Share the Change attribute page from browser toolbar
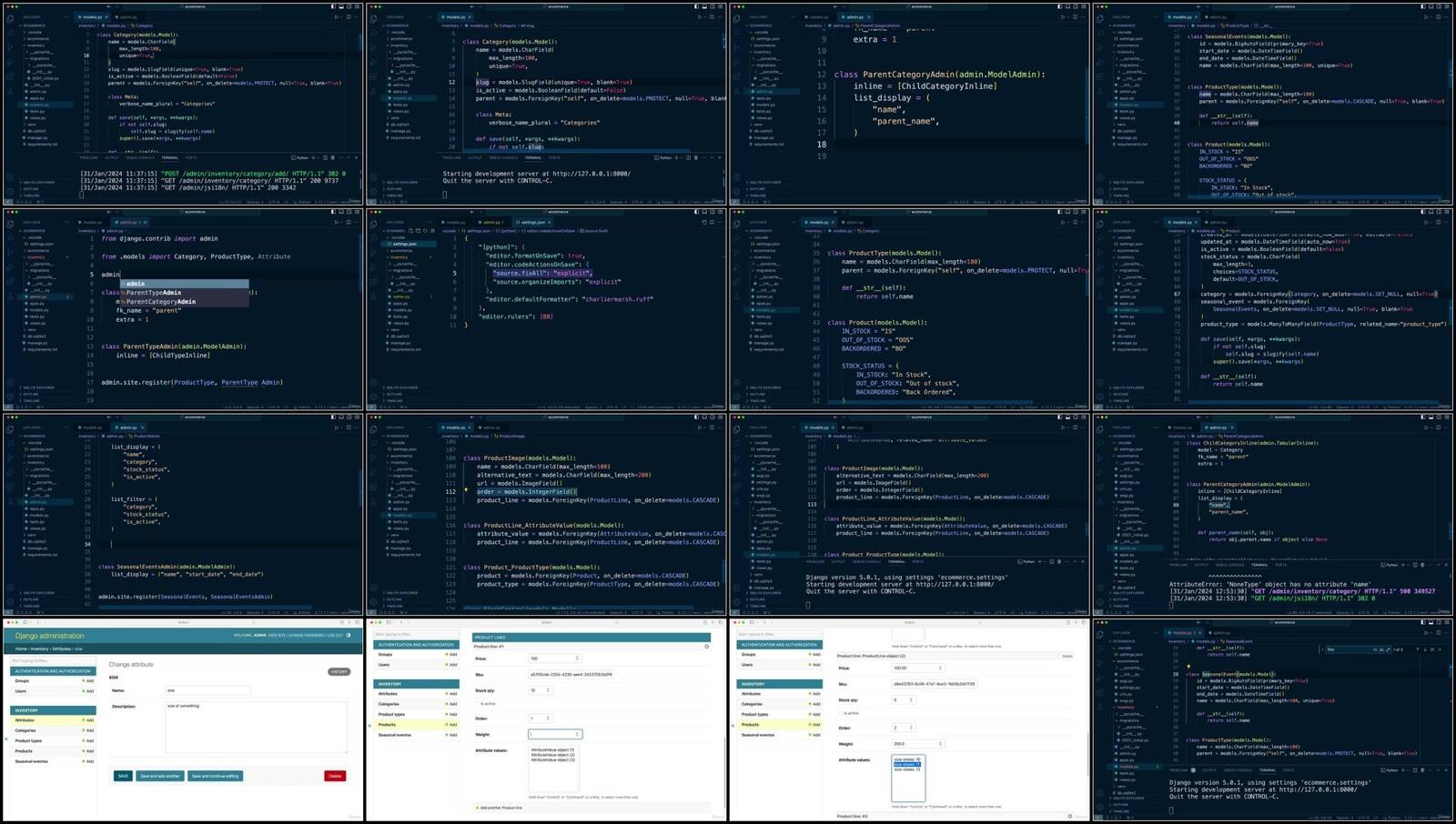The width and height of the screenshot is (1456, 824). tap(343, 623)
